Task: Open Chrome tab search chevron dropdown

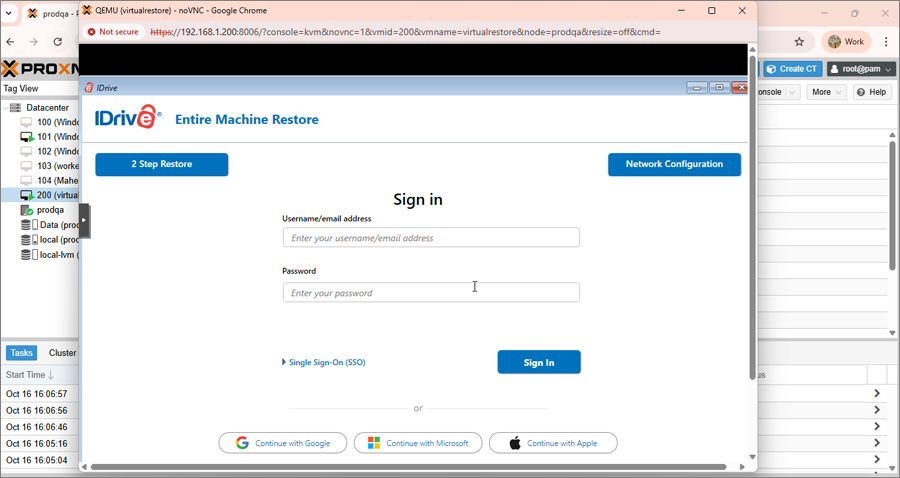Action: [9, 13]
